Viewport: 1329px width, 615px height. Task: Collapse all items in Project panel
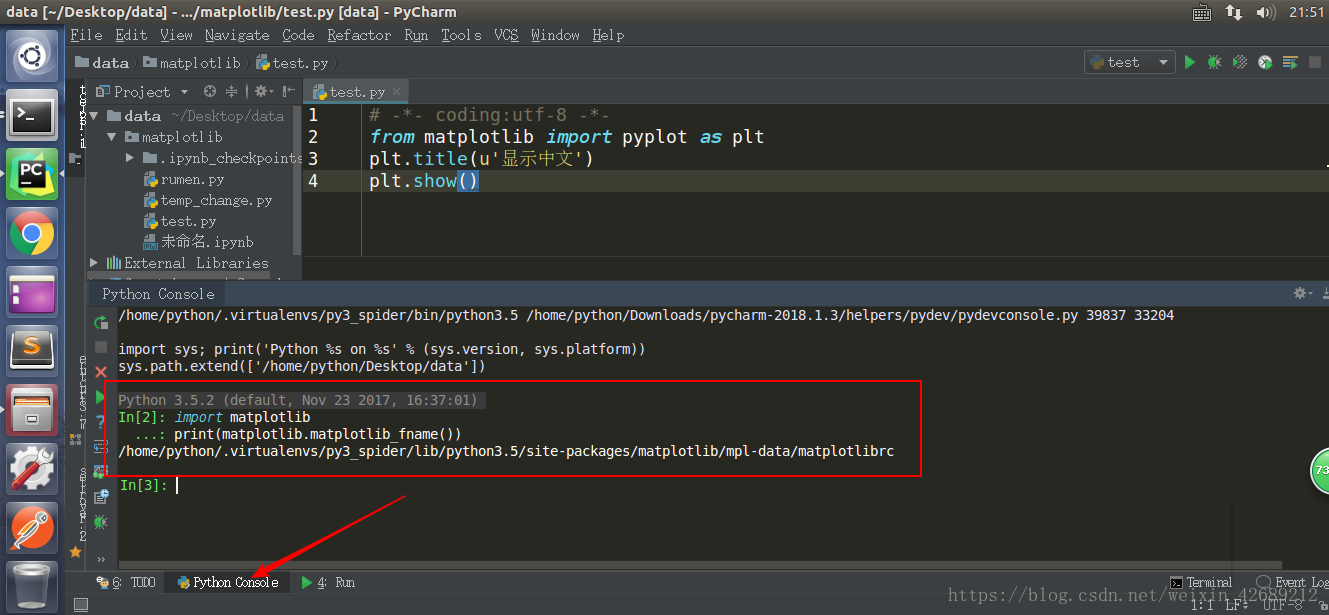(231, 91)
